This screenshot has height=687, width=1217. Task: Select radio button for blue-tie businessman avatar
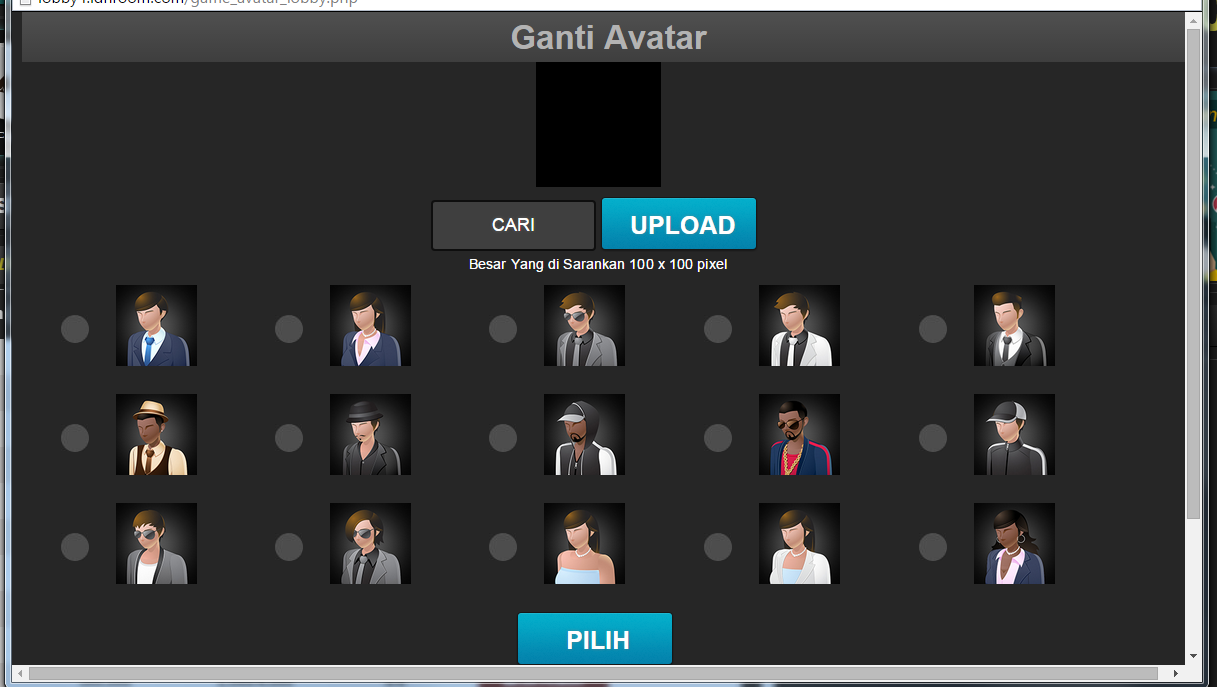click(x=75, y=329)
